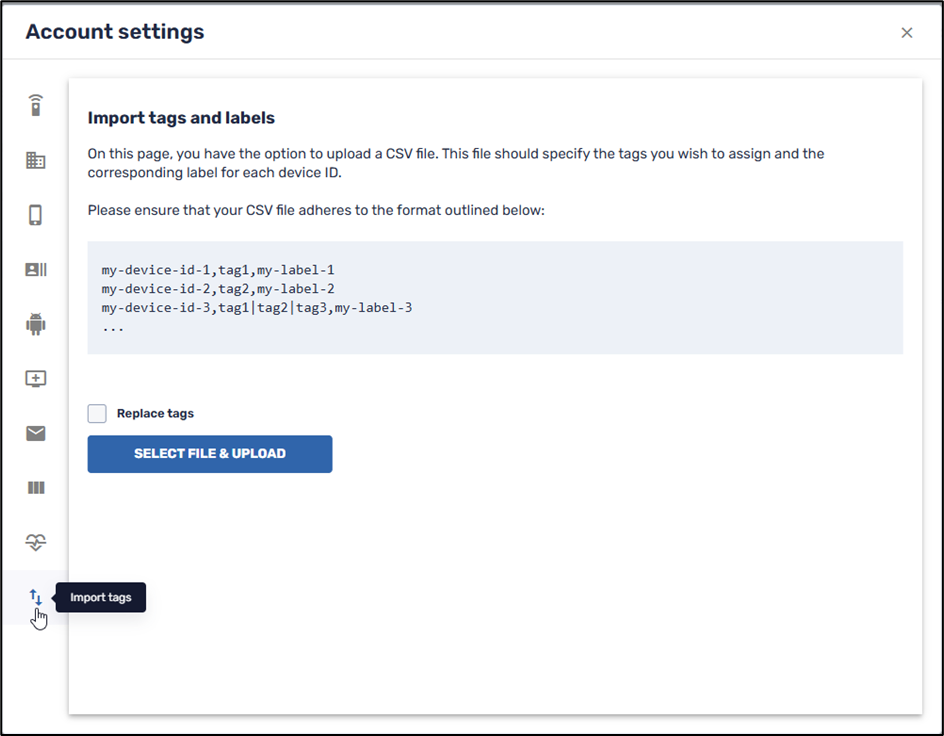Click the Import tags and labels heading
Screen dimensions: 944x736
(181, 117)
